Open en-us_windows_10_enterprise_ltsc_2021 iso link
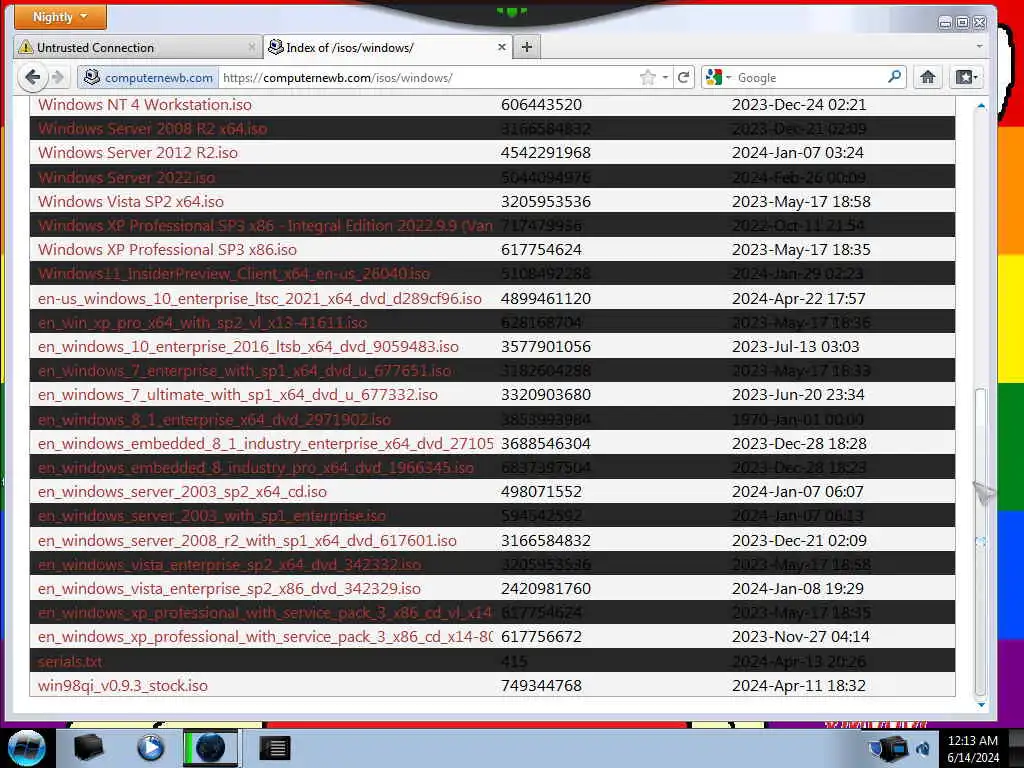 coord(260,298)
